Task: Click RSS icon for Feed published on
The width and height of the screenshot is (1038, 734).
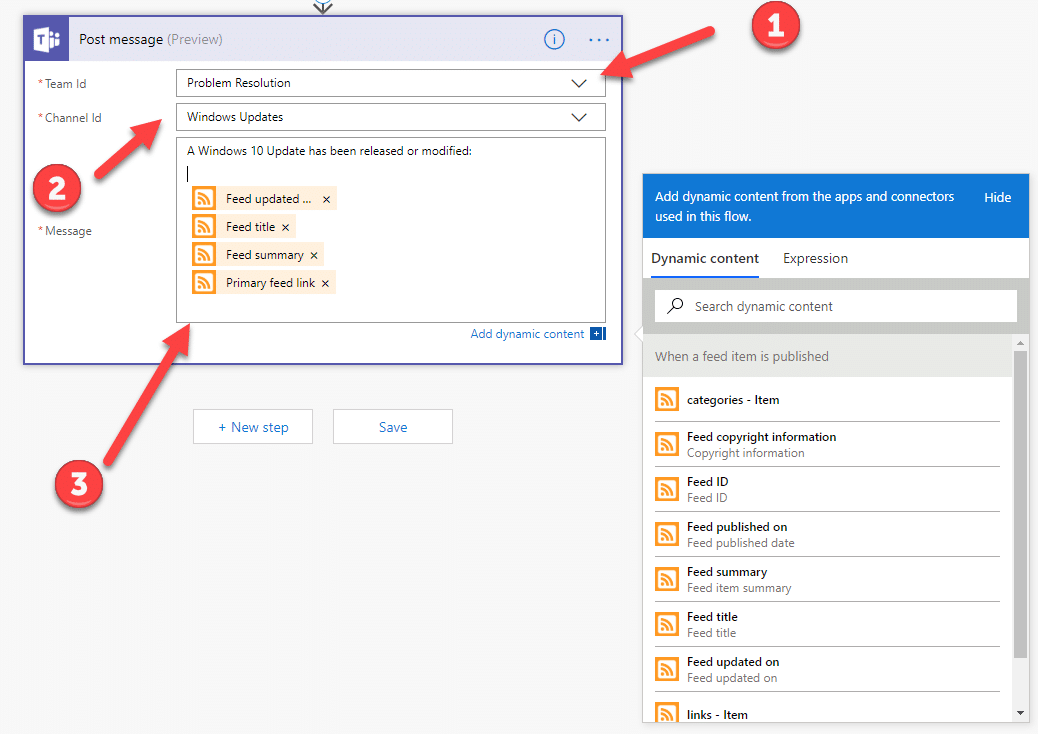Action: pos(667,534)
